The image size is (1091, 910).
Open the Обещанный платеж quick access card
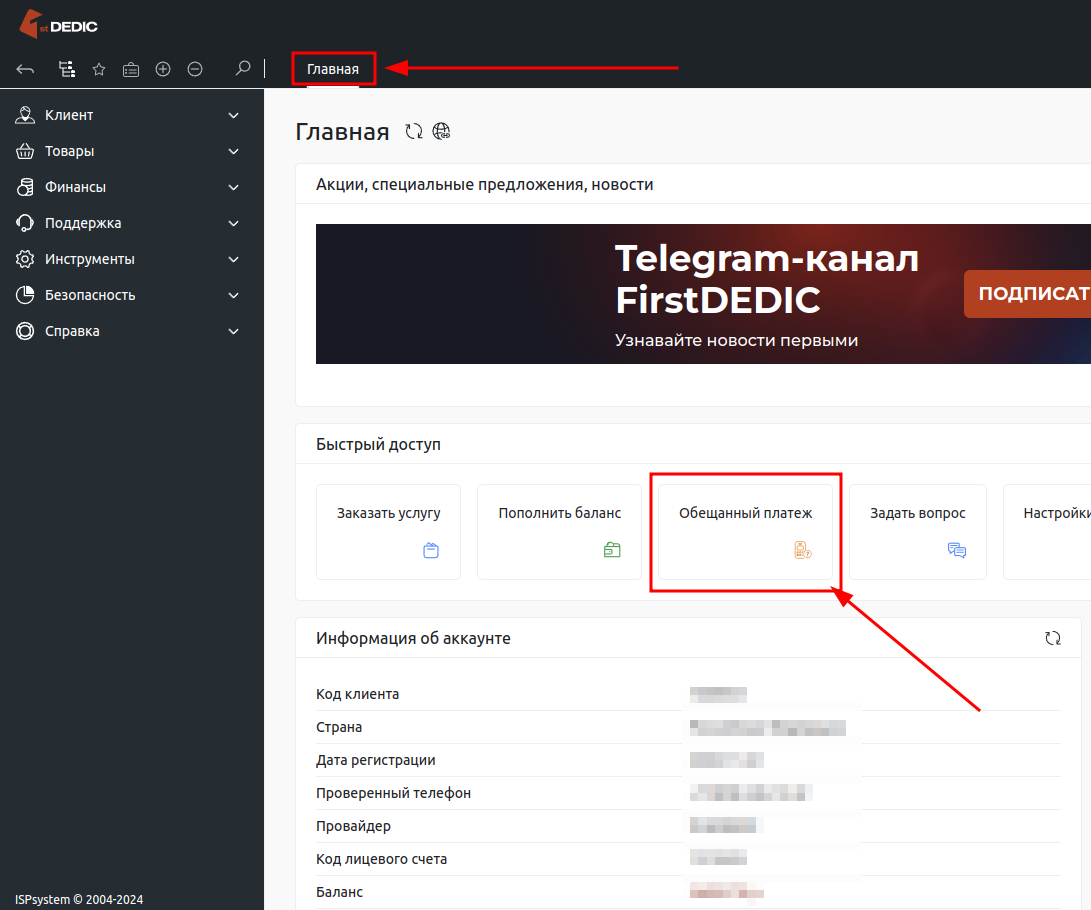coord(745,532)
